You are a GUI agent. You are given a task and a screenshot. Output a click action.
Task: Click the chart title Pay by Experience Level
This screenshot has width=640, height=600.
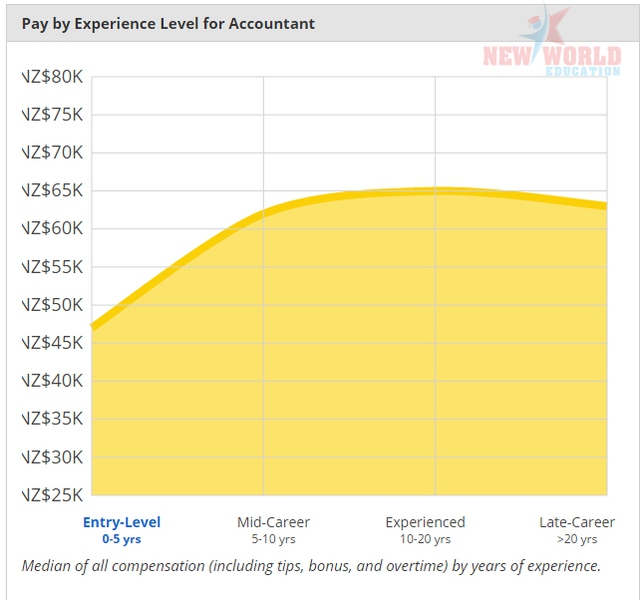(168, 24)
